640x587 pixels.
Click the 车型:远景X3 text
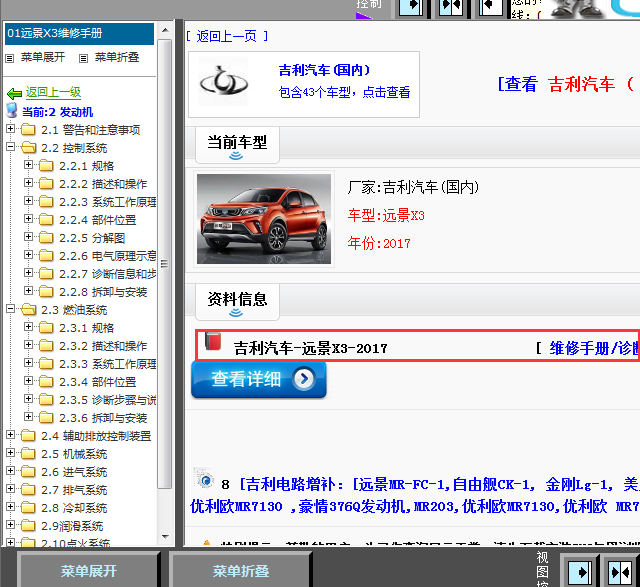pos(386,215)
